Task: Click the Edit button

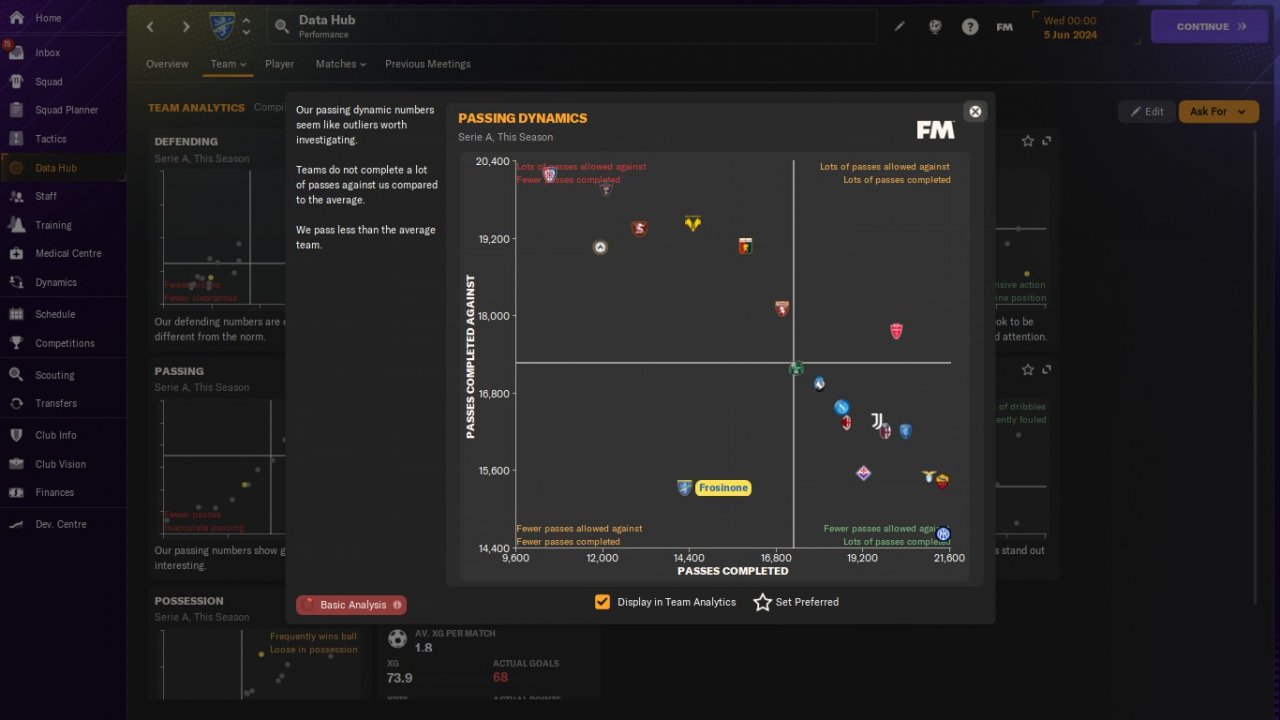Action: click(1146, 112)
